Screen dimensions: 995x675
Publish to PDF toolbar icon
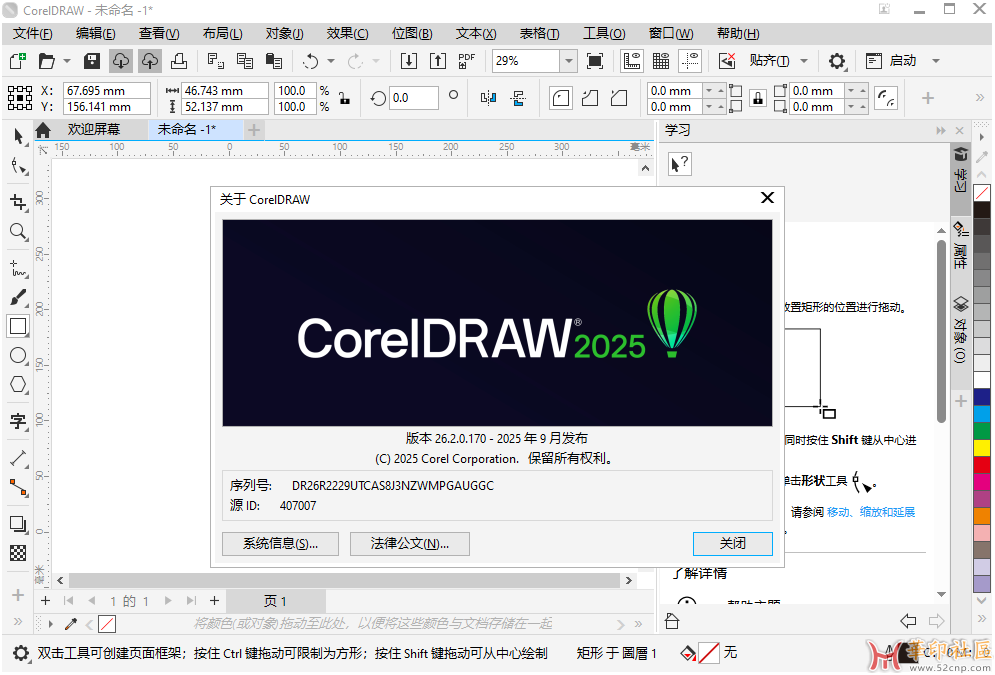tap(466, 61)
